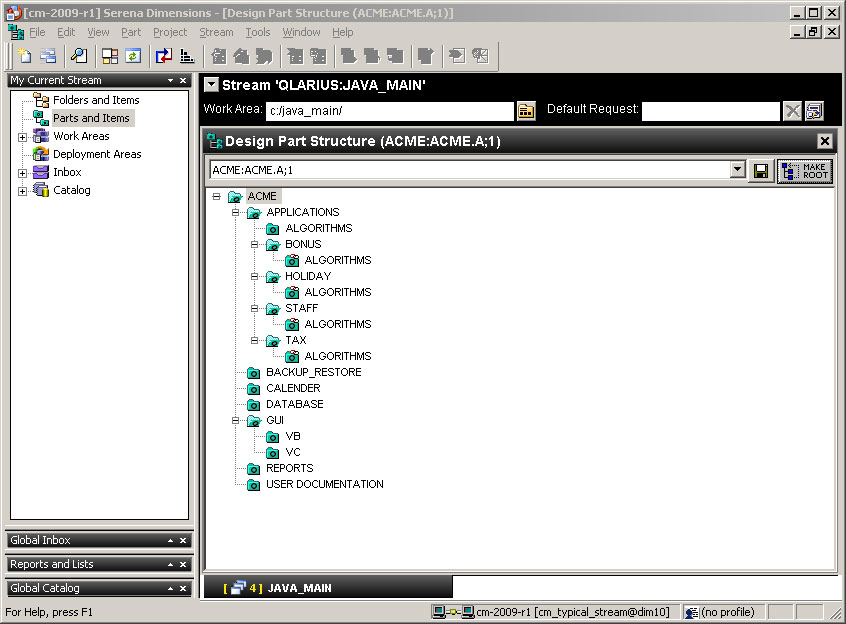
Task: Browse for work area folder icon
Action: click(526, 111)
